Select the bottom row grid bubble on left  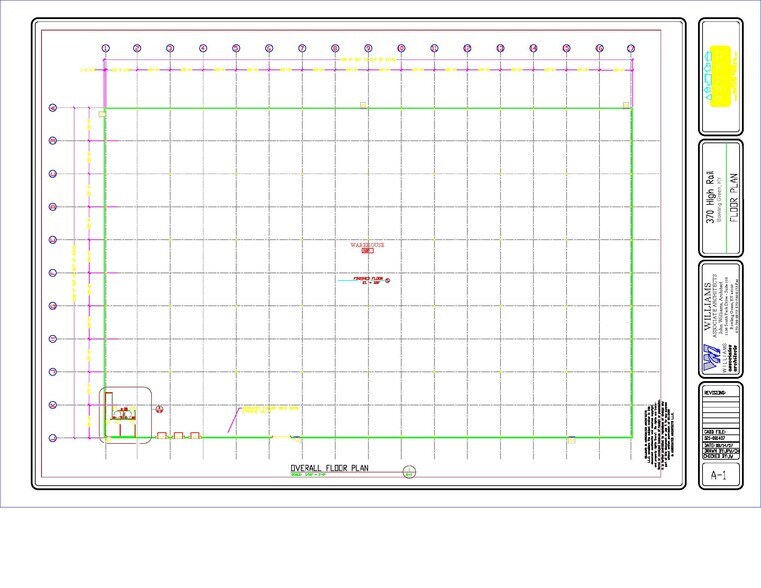pos(53,438)
